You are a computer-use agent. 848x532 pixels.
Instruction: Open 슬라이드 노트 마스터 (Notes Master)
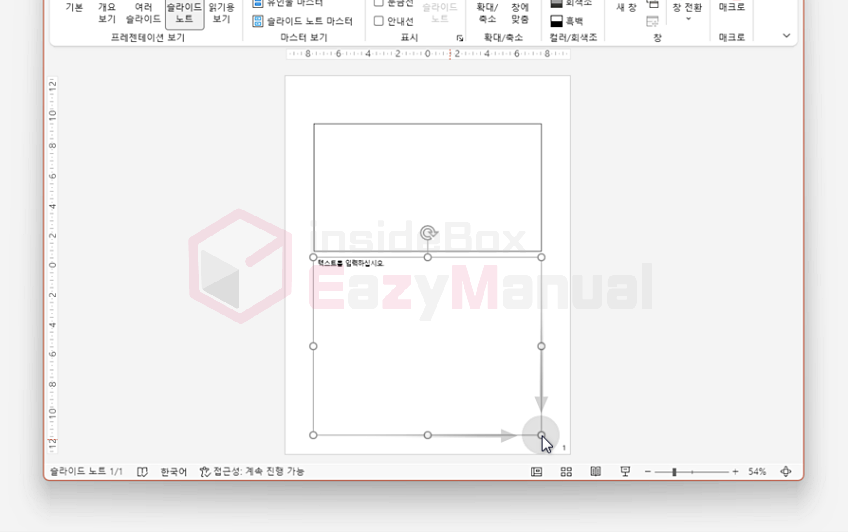pyautogui.click(x=302, y=21)
